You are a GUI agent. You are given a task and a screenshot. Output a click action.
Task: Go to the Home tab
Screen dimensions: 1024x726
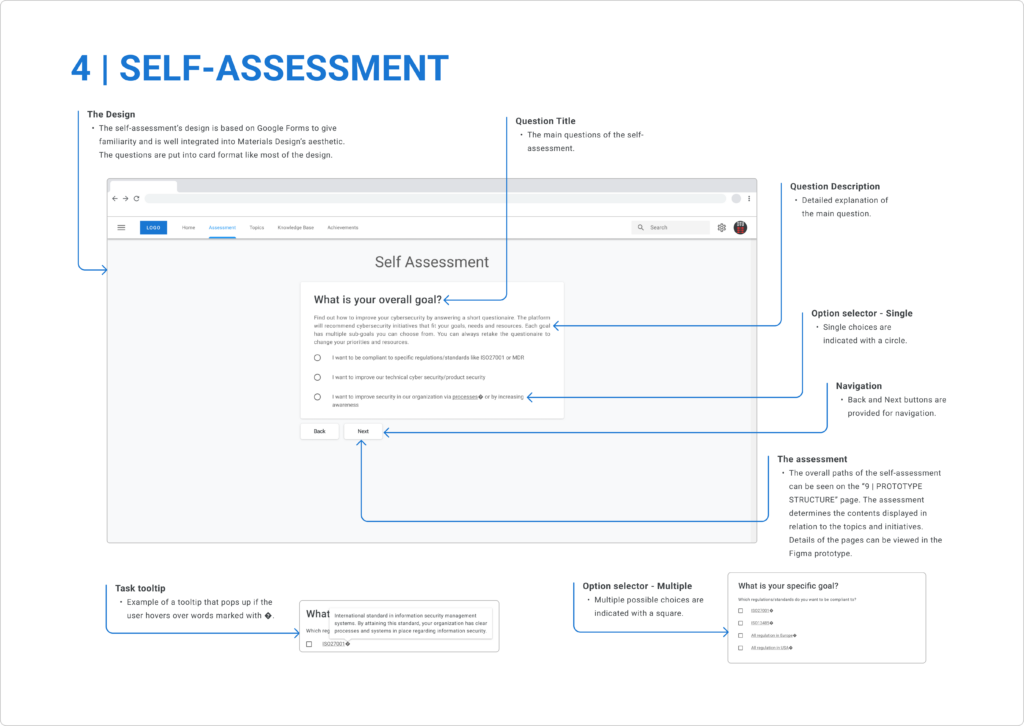coord(188,228)
